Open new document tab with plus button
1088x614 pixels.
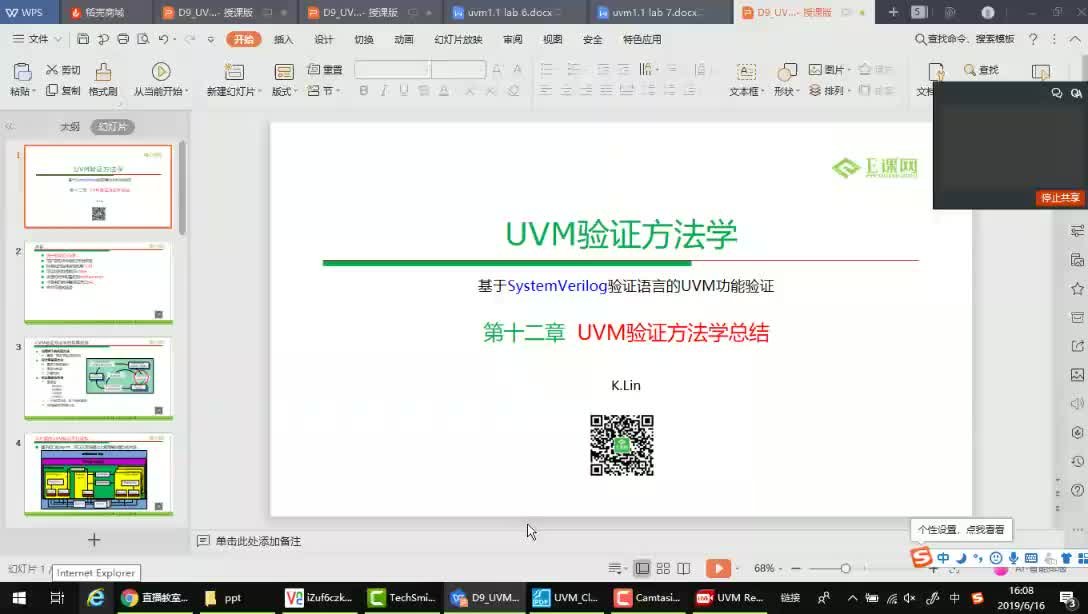point(893,12)
